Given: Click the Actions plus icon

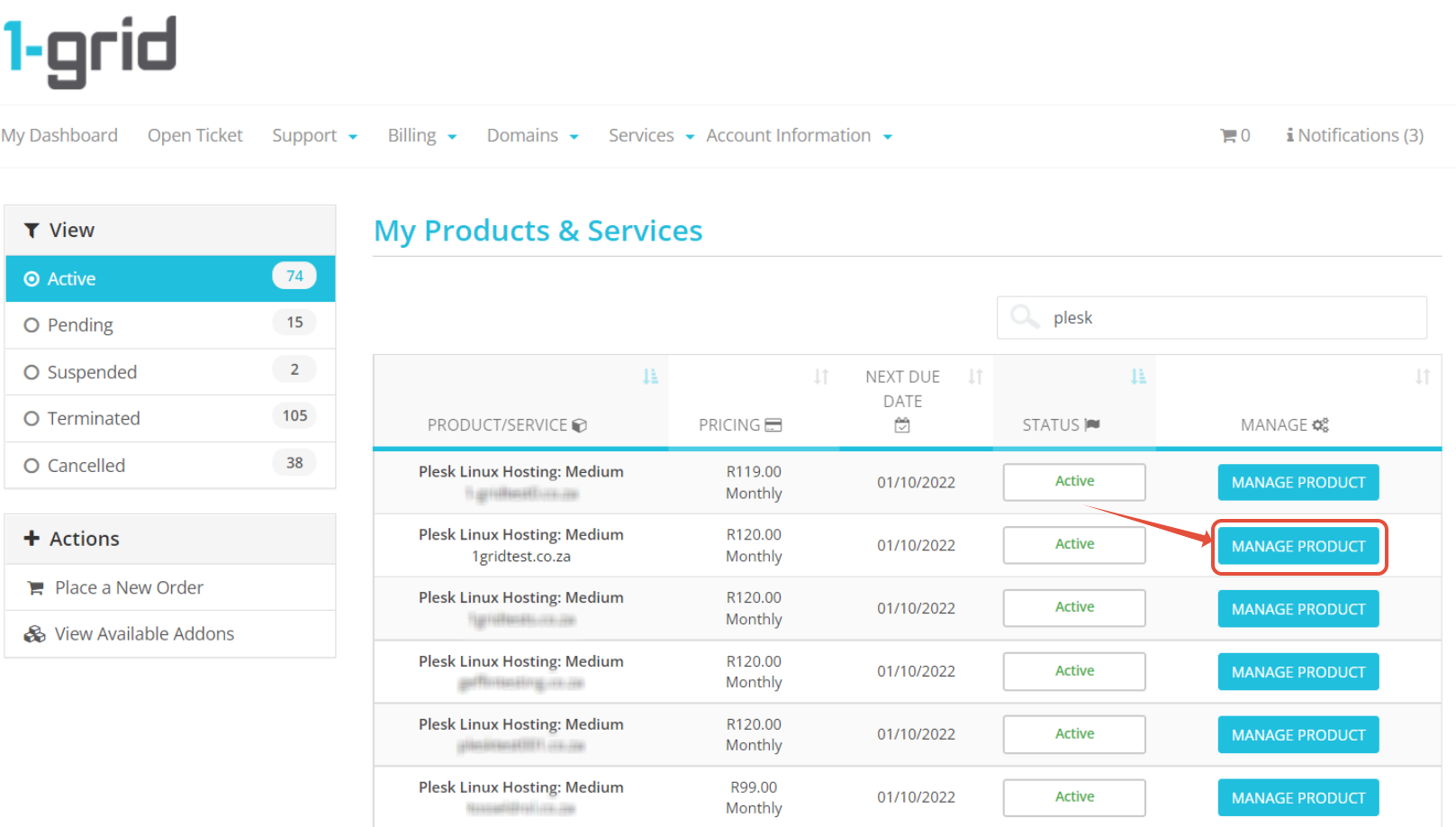Looking at the screenshot, I should tap(32, 538).
